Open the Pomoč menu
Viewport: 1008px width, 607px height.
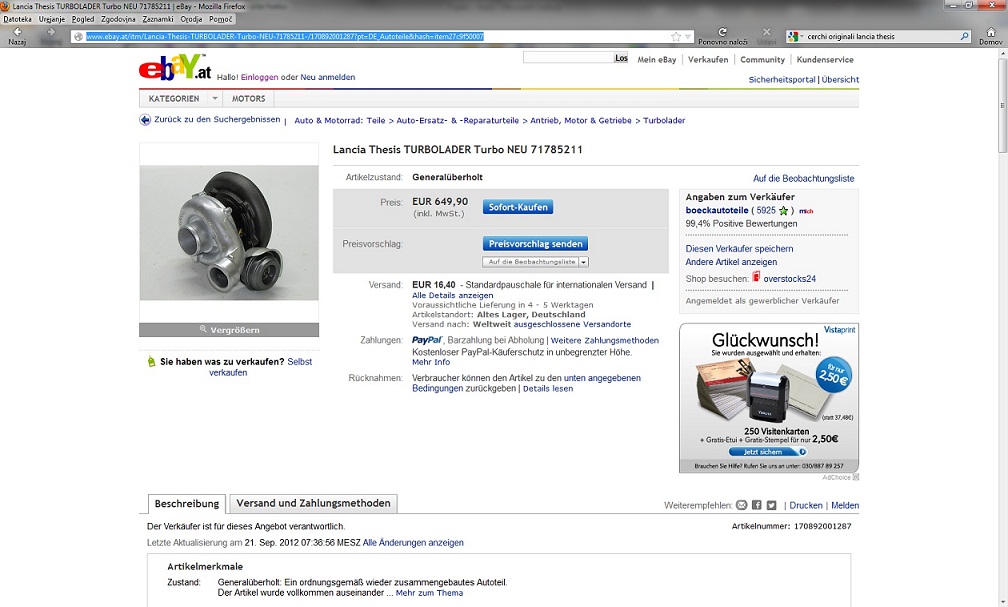220,19
